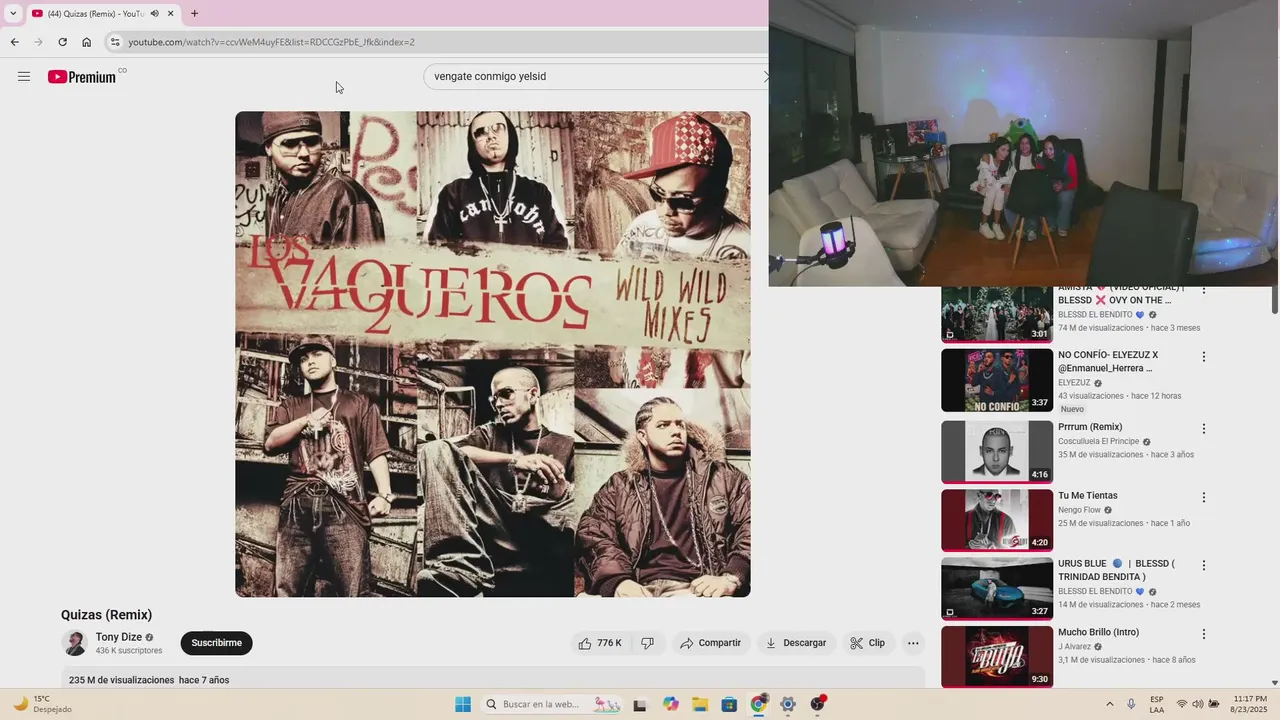This screenshot has height=720, width=1280.
Task: Open Windows Start menu
Action: point(463,704)
